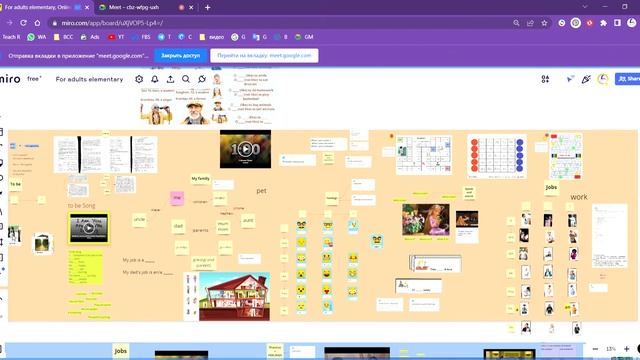This screenshot has height=360, width=640.
Task: Click the browser page zoom magnifier icon
Action: pyautogui.click(x=516, y=23)
